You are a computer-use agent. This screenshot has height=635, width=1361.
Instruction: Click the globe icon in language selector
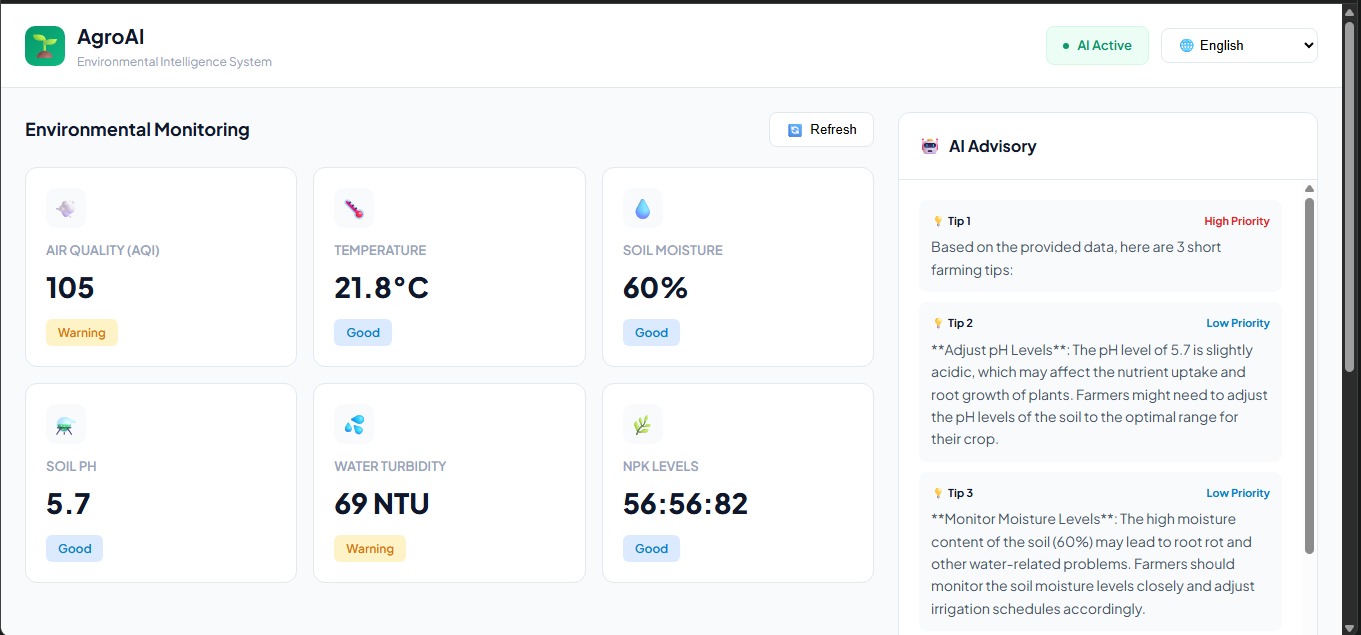click(1187, 46)
